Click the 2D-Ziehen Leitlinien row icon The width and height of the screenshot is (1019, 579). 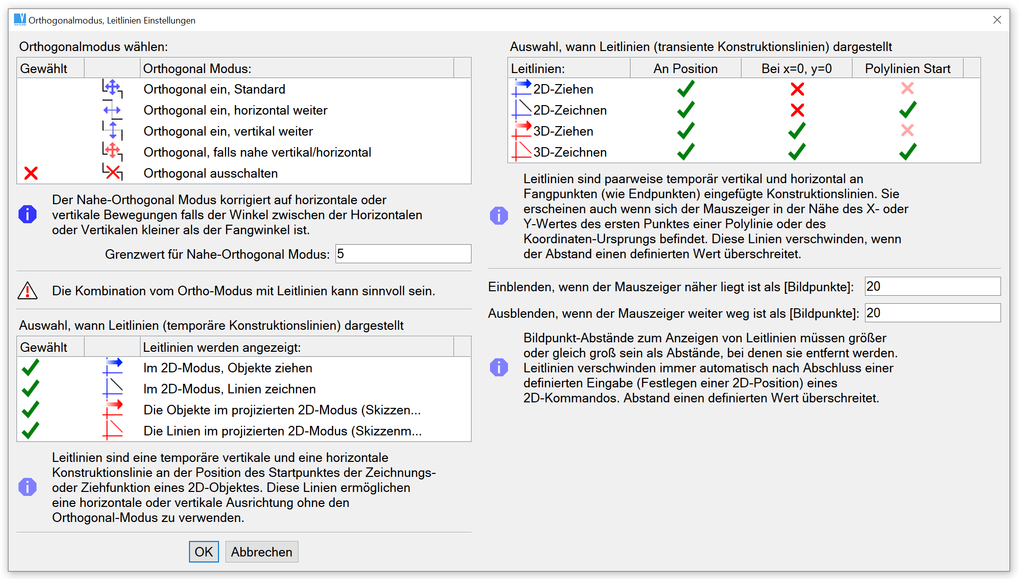(521, 89)
